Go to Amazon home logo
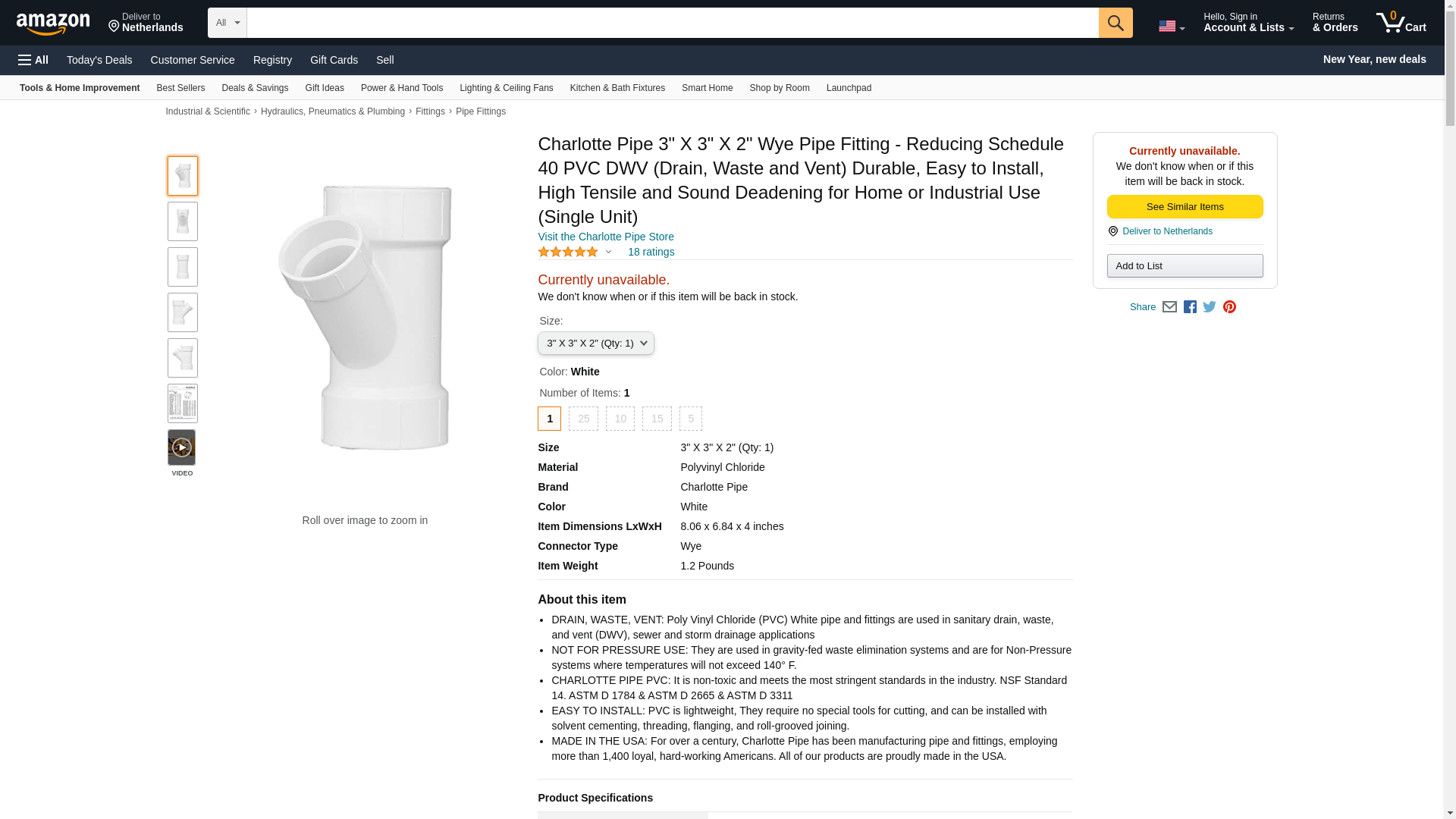 (53, 24)
